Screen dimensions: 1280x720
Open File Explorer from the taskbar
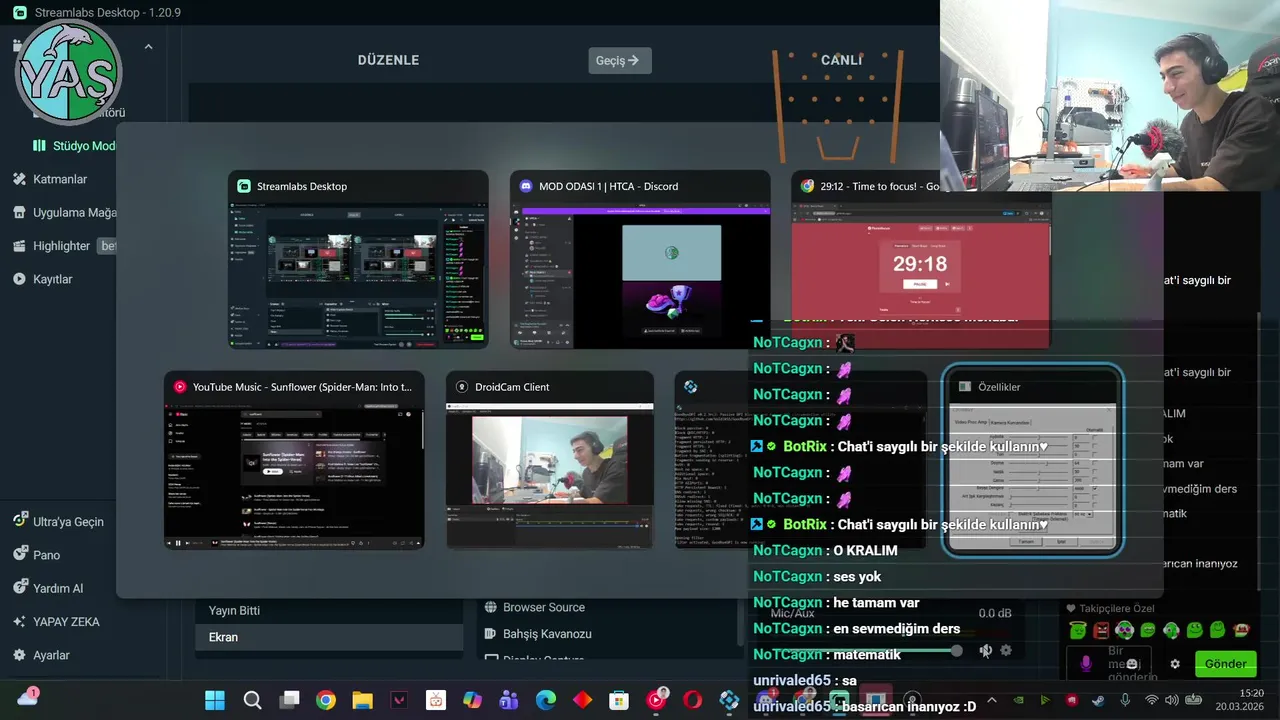click(x=362, y=700)
